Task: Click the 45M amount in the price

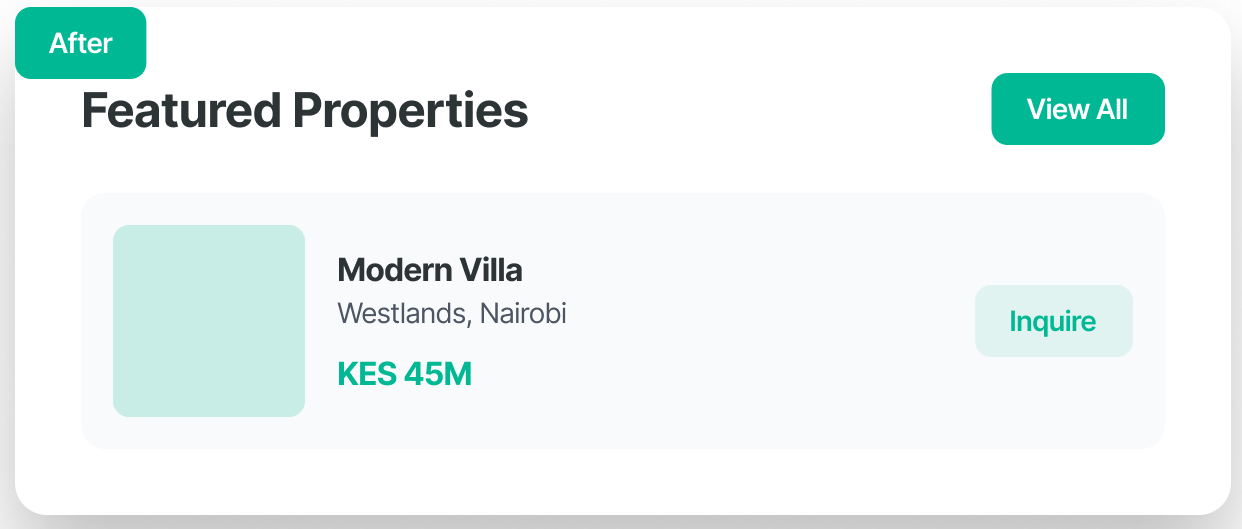Action: pos(437,374)
